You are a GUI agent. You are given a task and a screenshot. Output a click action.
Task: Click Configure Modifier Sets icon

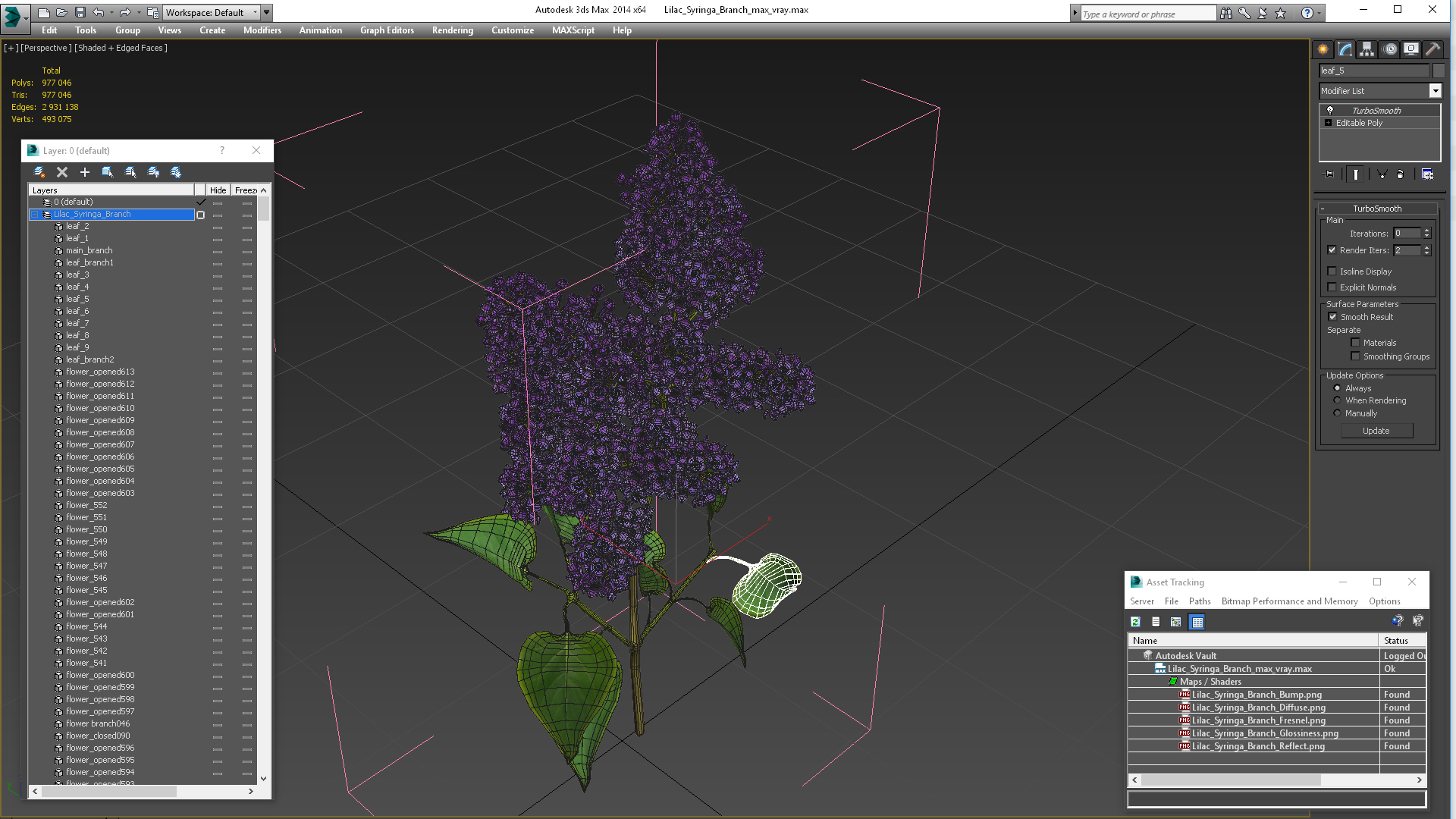1427,174
